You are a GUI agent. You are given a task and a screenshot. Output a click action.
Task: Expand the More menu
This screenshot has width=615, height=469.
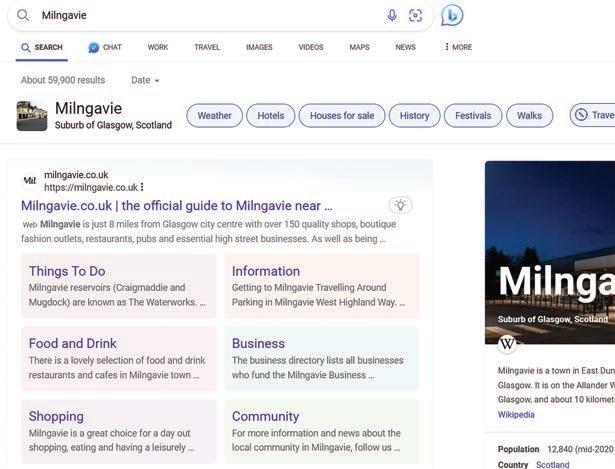point(458,47)
